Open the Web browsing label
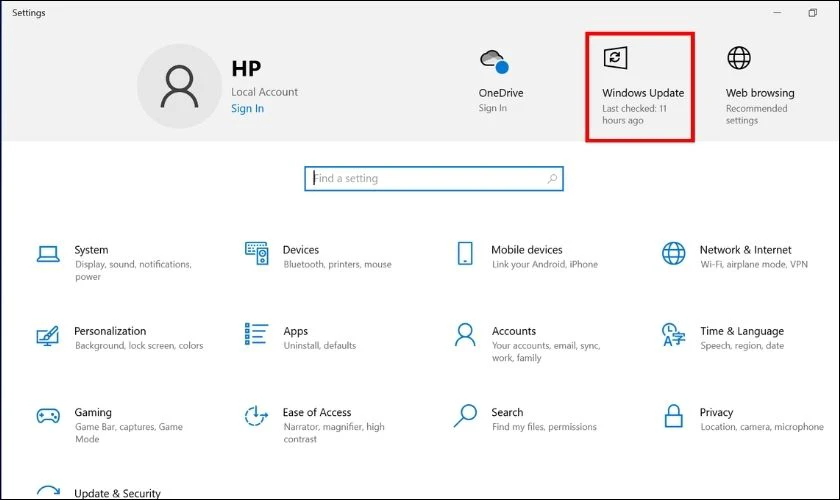Viewport: 840px width, 500px height. [x=760, y=93]
